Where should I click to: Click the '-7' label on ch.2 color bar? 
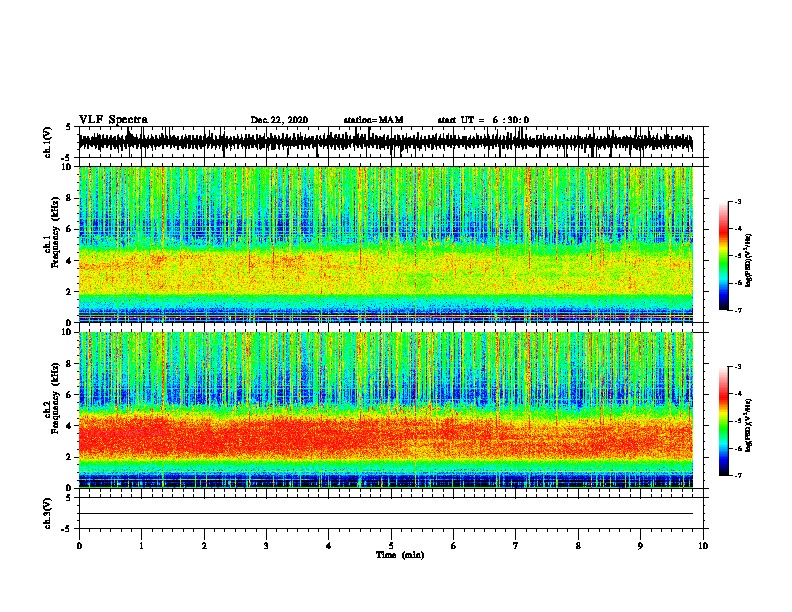(738, 476)
